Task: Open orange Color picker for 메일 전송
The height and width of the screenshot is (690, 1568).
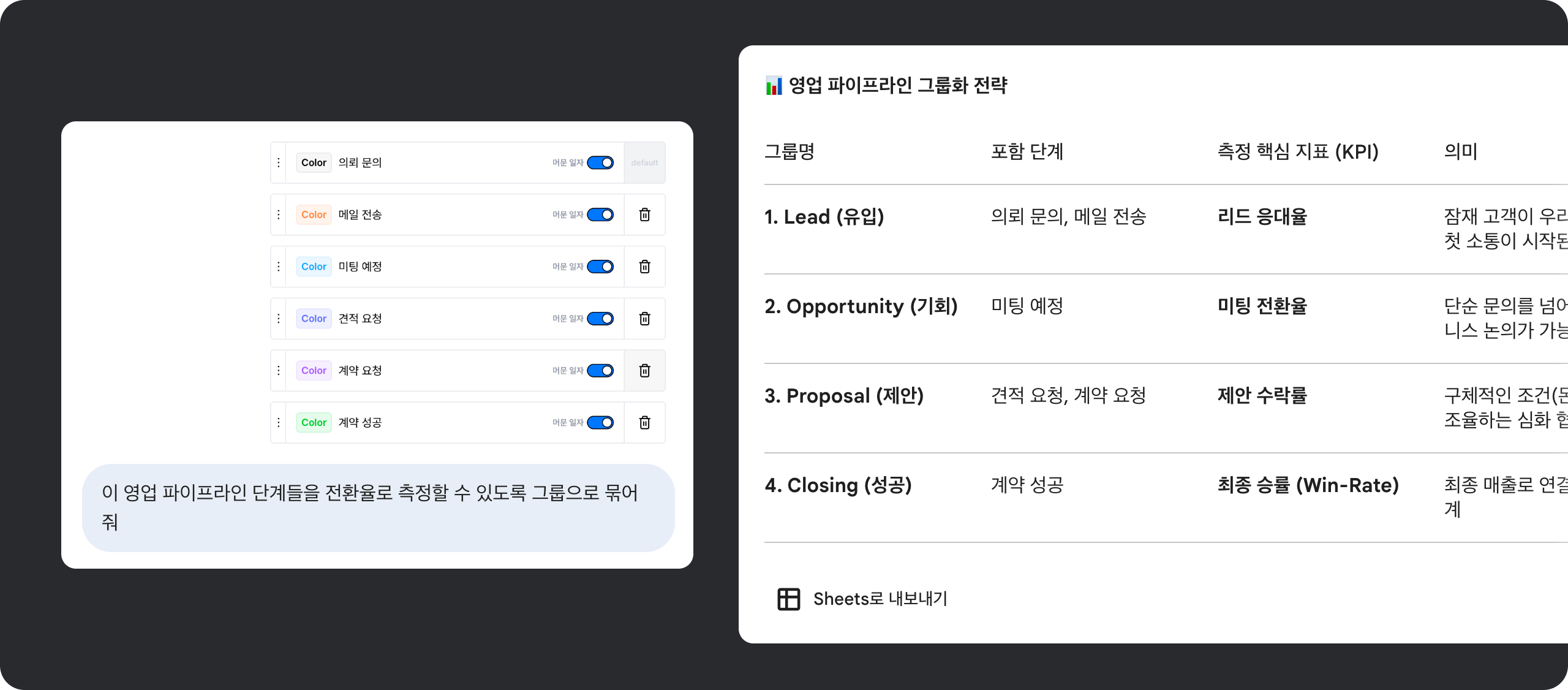Action: pyautogui.click(x=314, y=214)
